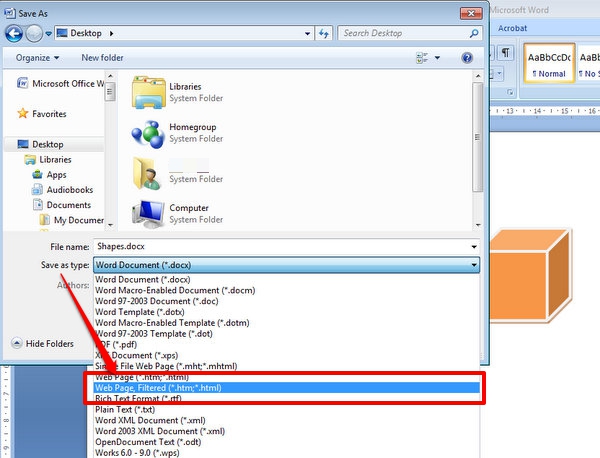This screenshot has height=458, width=600.
Task: Click the file list vertical scrollbar thumb
Action: [478, 137]
